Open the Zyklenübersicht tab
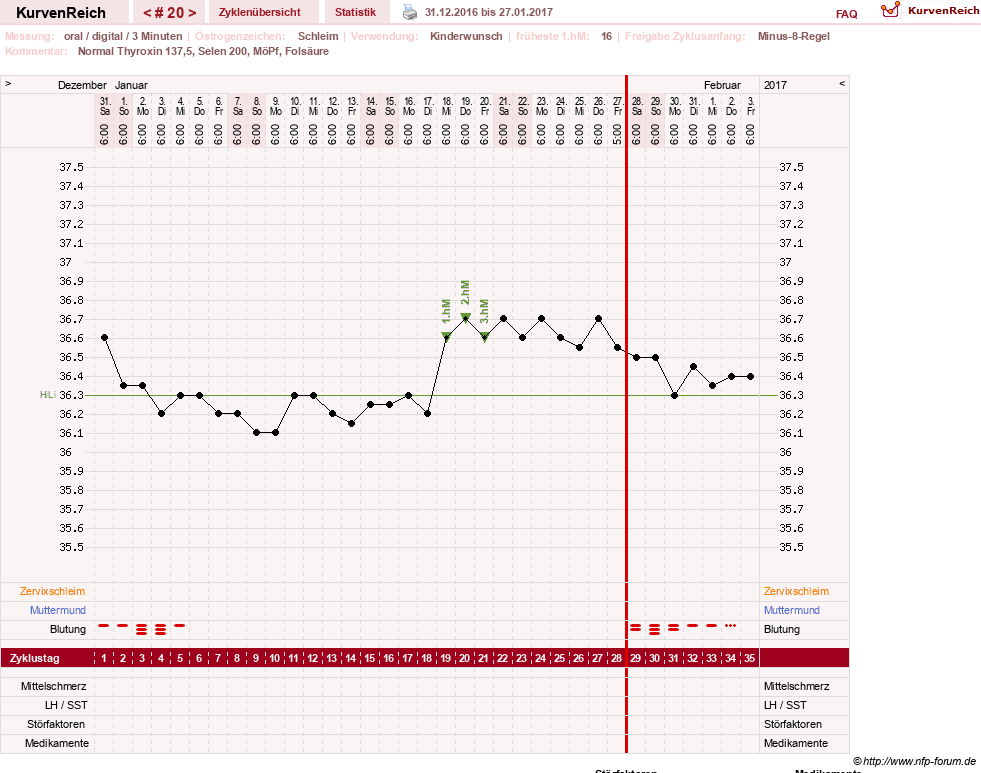Viewport: 981px width, 773px height. coord(260,13)
